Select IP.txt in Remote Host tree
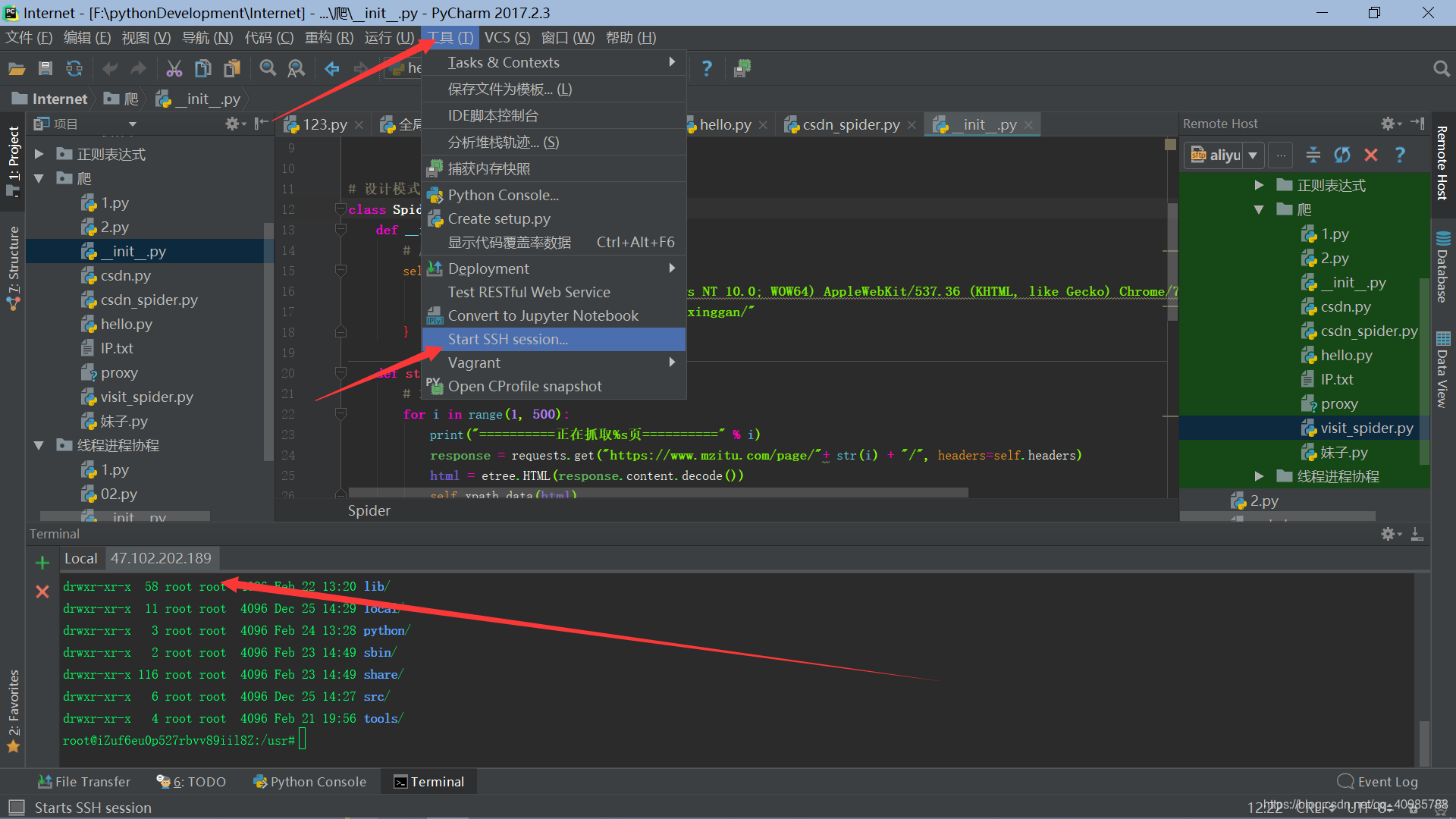Screen dimensions: 1456x819 (1335, 379)
